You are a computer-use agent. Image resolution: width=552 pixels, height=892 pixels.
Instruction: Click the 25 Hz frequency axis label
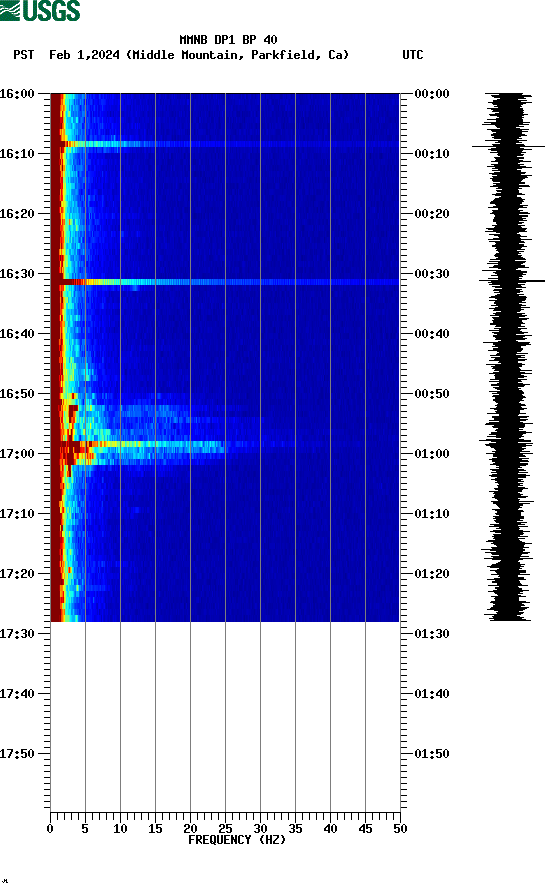(225, 829)
